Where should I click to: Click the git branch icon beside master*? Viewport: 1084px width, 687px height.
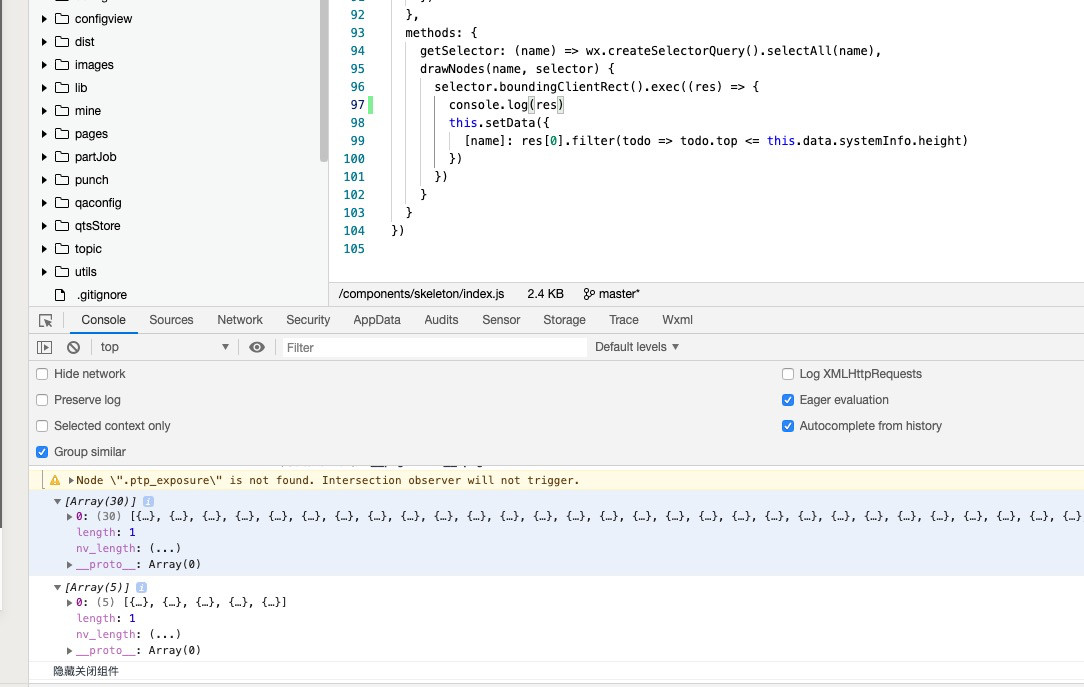(589, 294)
